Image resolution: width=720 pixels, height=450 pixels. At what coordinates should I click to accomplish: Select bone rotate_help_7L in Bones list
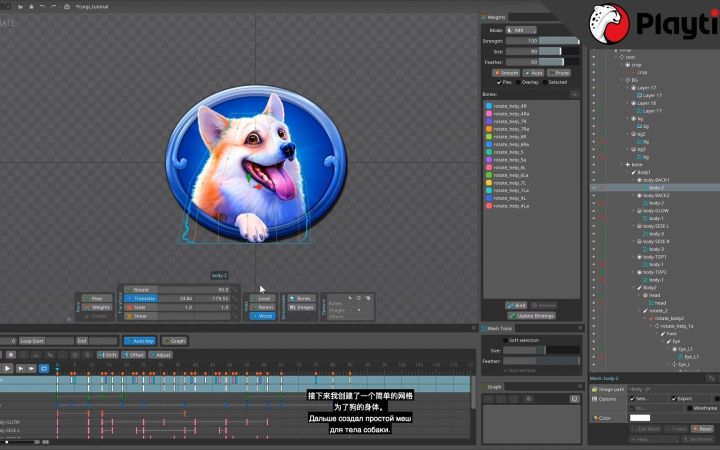tap(510, 183)
